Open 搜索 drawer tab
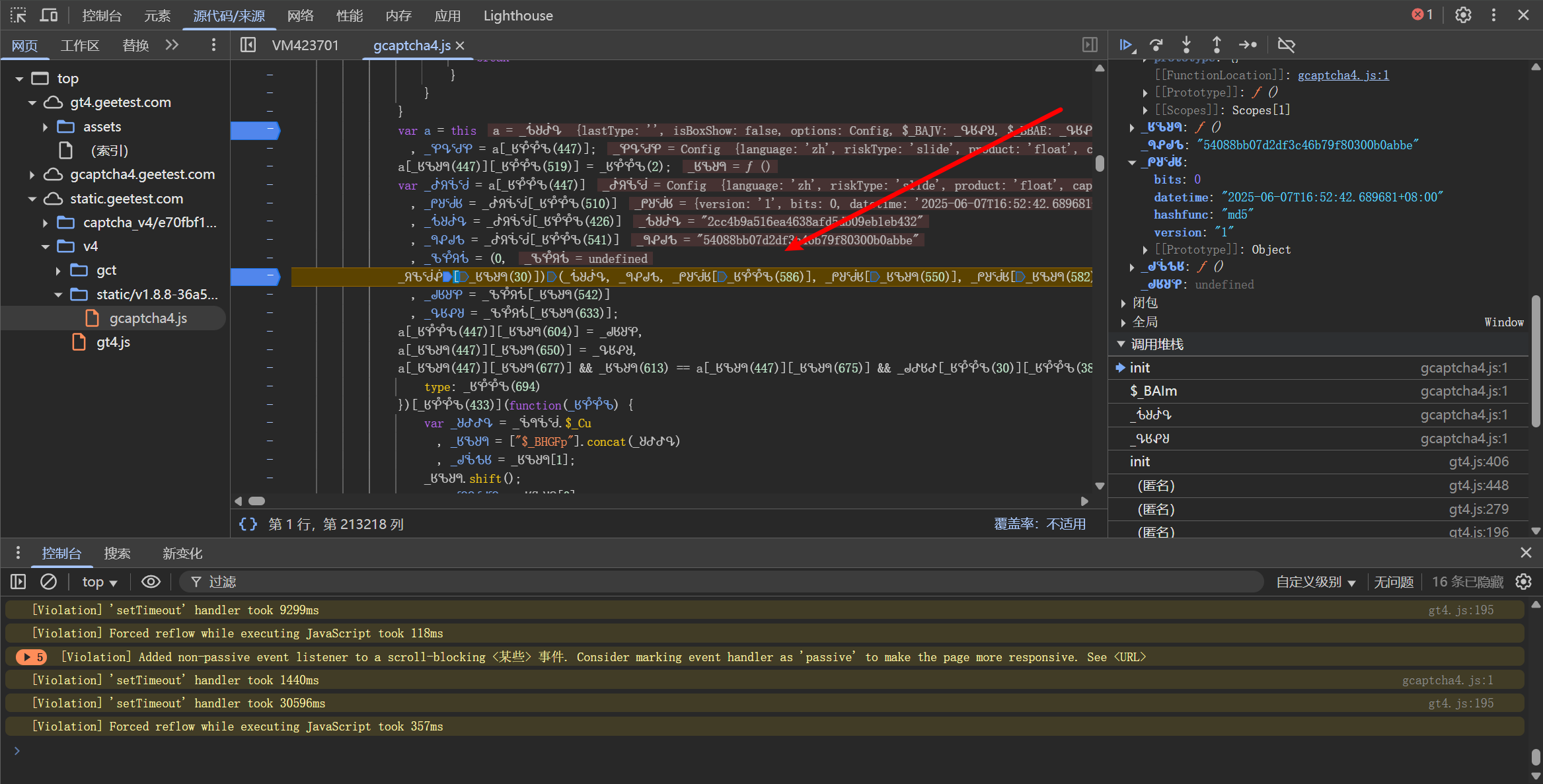This screenshot has height=784, width=1543. (x=117, y=553)
